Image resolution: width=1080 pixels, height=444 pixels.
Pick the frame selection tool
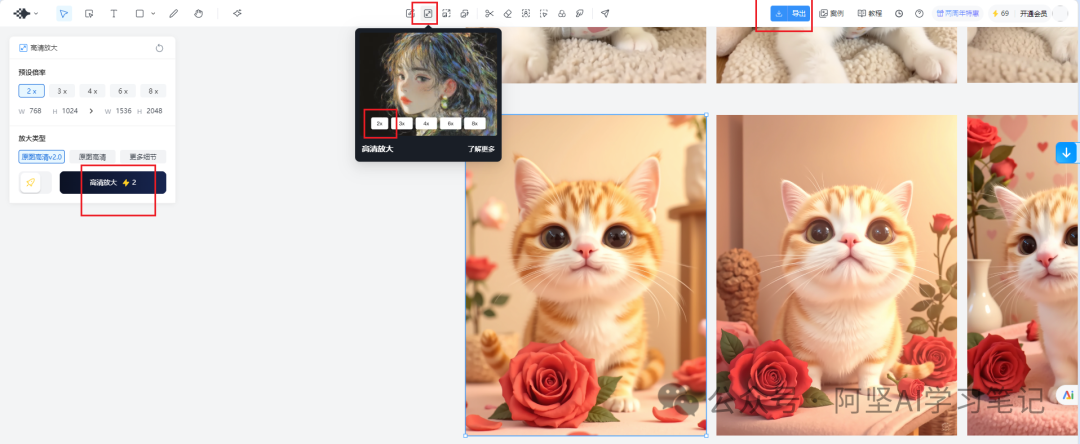point(89,13)
